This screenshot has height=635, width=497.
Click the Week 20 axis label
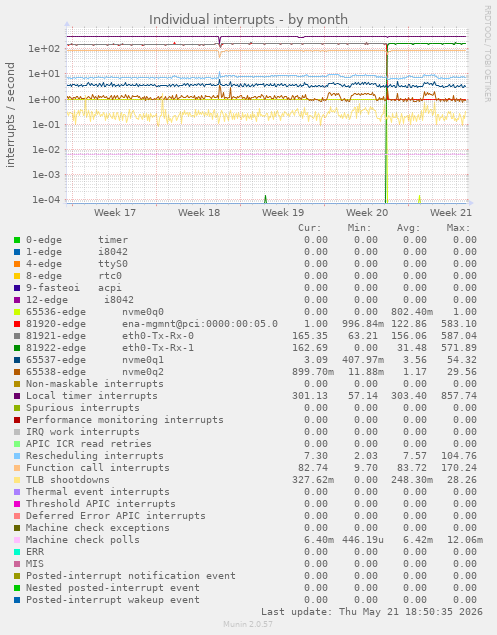pos(367,213)
